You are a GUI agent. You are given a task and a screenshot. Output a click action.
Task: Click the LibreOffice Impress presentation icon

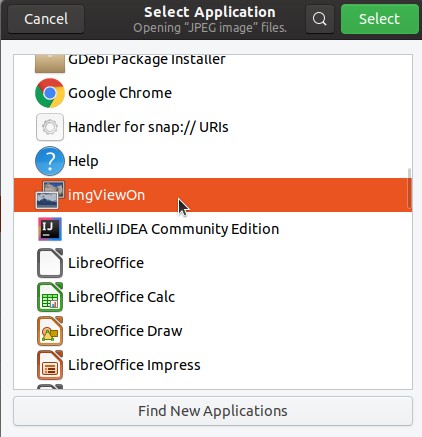click(50, 365)
